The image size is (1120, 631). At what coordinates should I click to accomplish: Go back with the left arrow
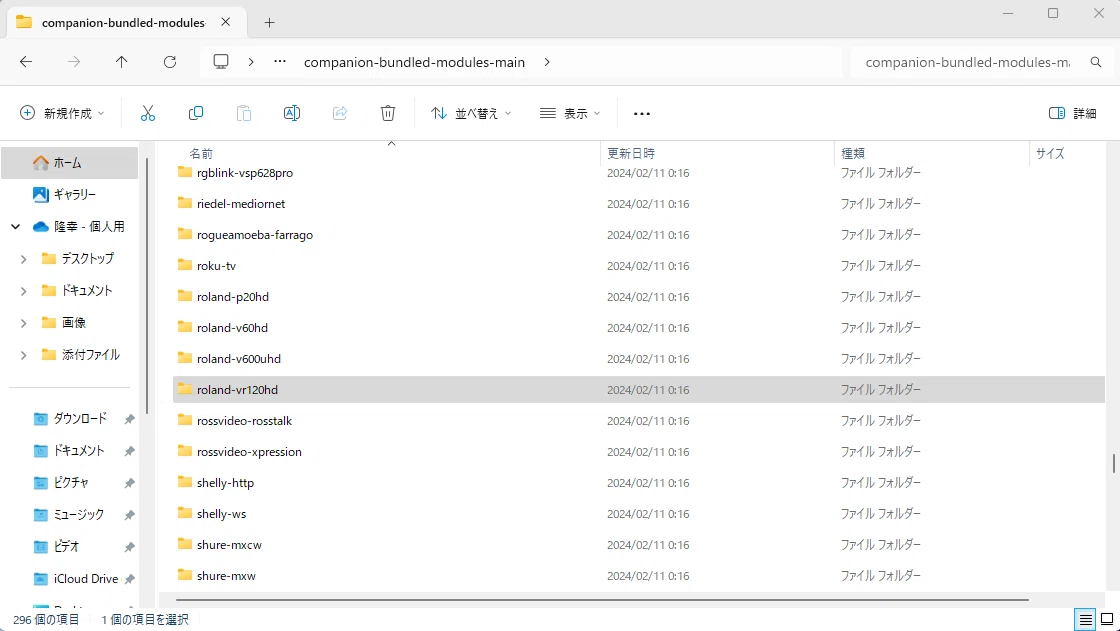point(26,62)
